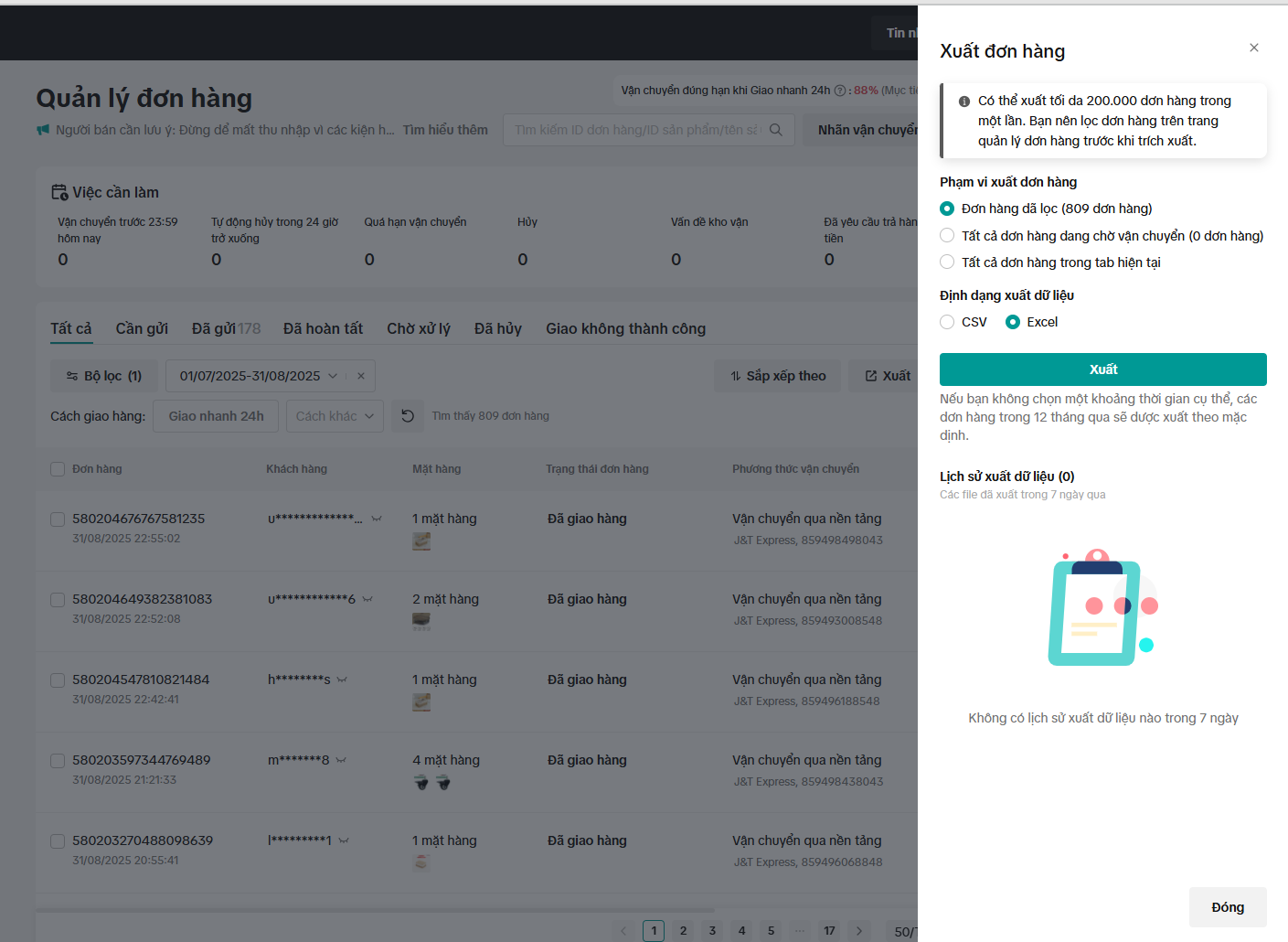1288x942 pixels.
Task: Switch to Giao không thành công tab
Action: coord(625,328)
